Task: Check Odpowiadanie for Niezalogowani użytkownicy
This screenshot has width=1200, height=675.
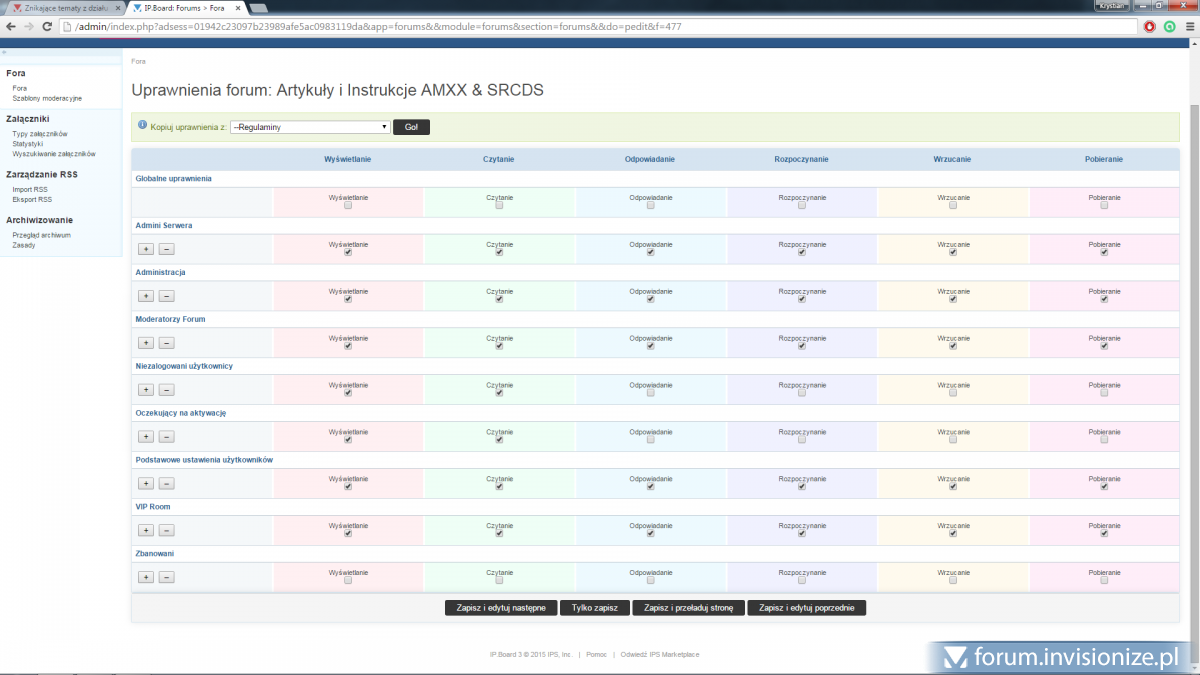Action: click(650, 393)
